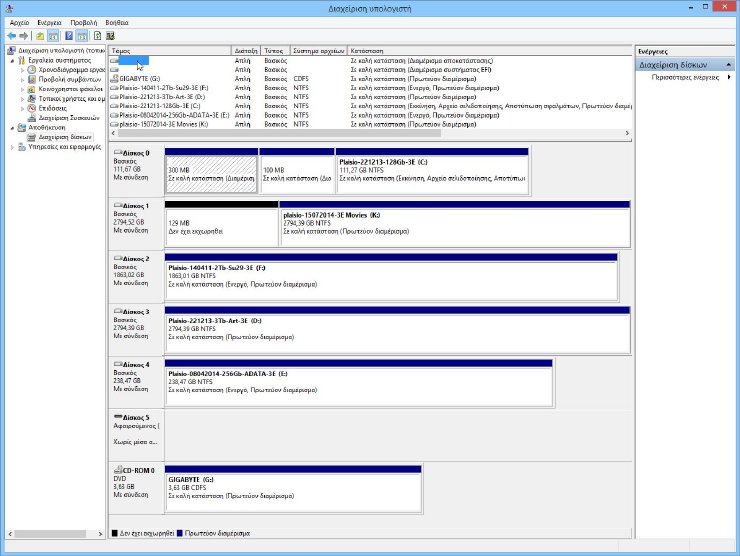740x556 pixels.
Task: Open the Ενέργεια menu
Action: click(50, 23)
